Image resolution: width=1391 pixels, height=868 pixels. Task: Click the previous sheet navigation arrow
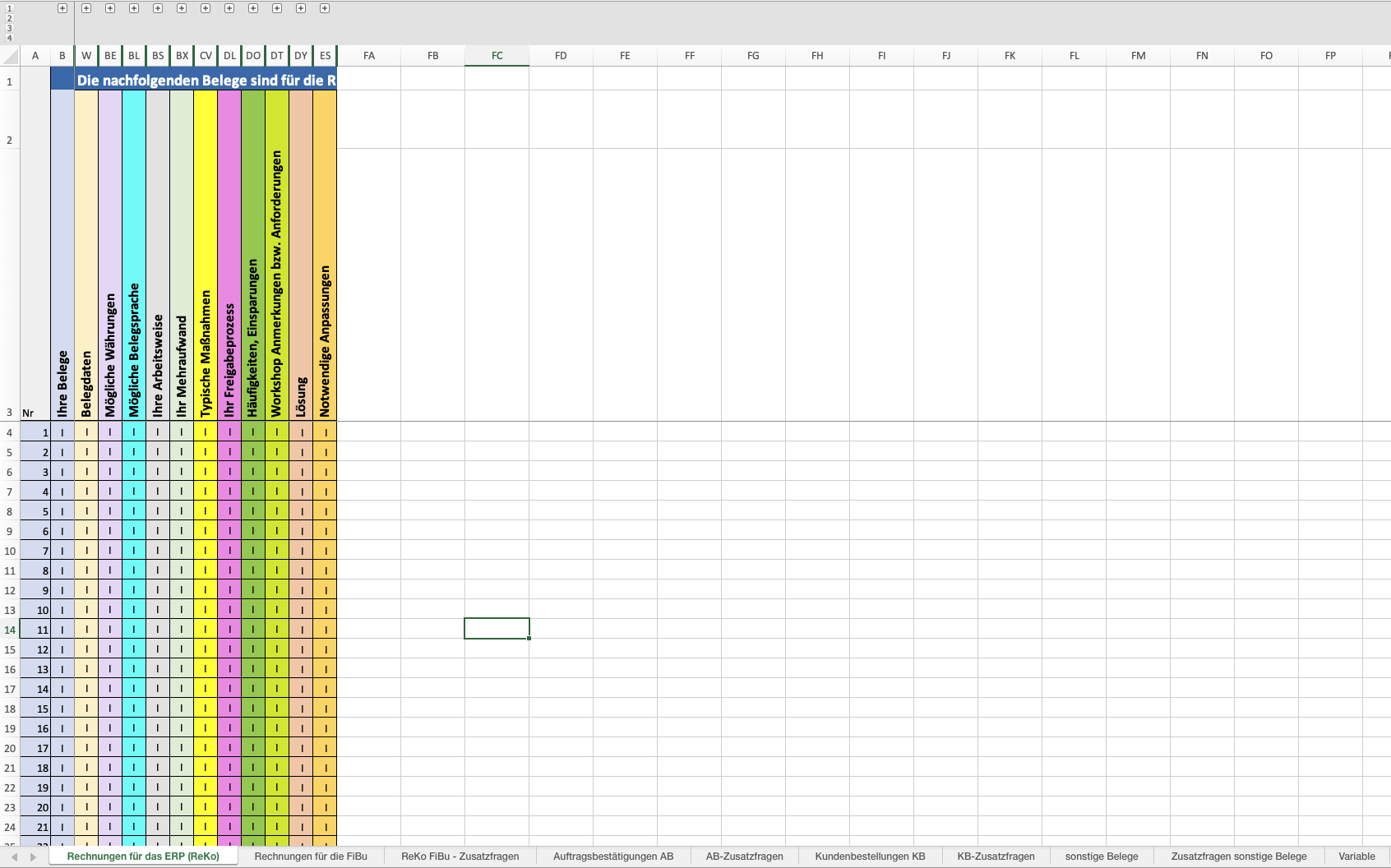click(14, 856)
